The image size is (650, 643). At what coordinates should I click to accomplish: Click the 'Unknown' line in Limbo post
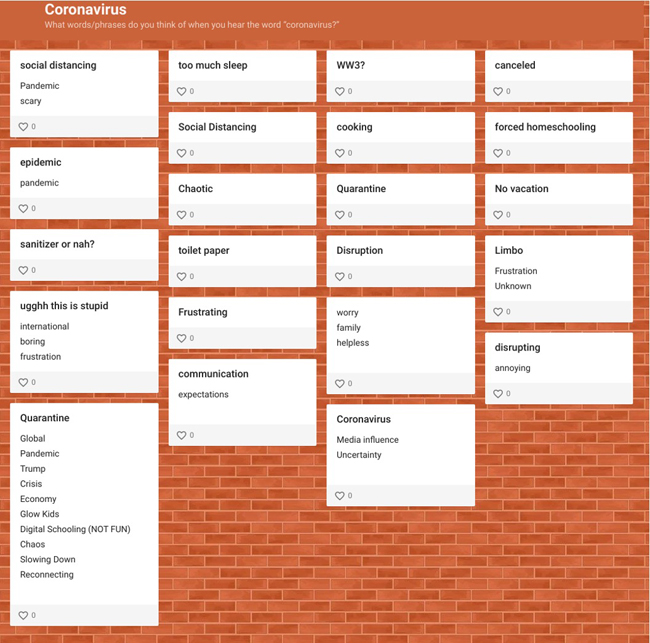pos(513,286)
